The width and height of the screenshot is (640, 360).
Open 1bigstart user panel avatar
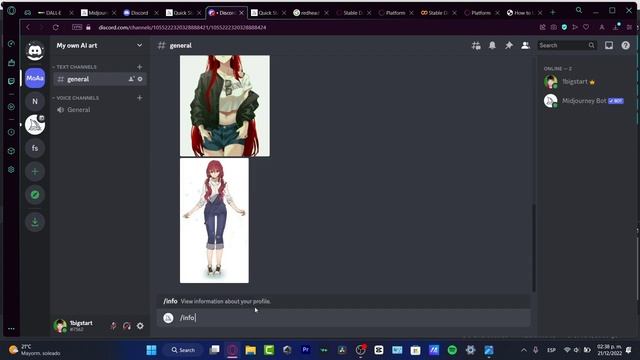point(60,326)
